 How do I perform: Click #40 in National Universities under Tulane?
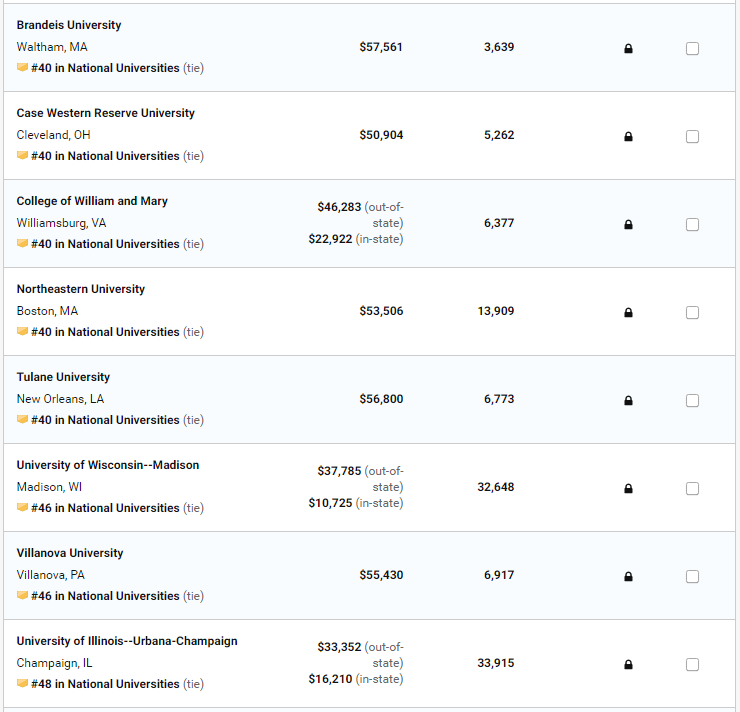coord(105,420)
